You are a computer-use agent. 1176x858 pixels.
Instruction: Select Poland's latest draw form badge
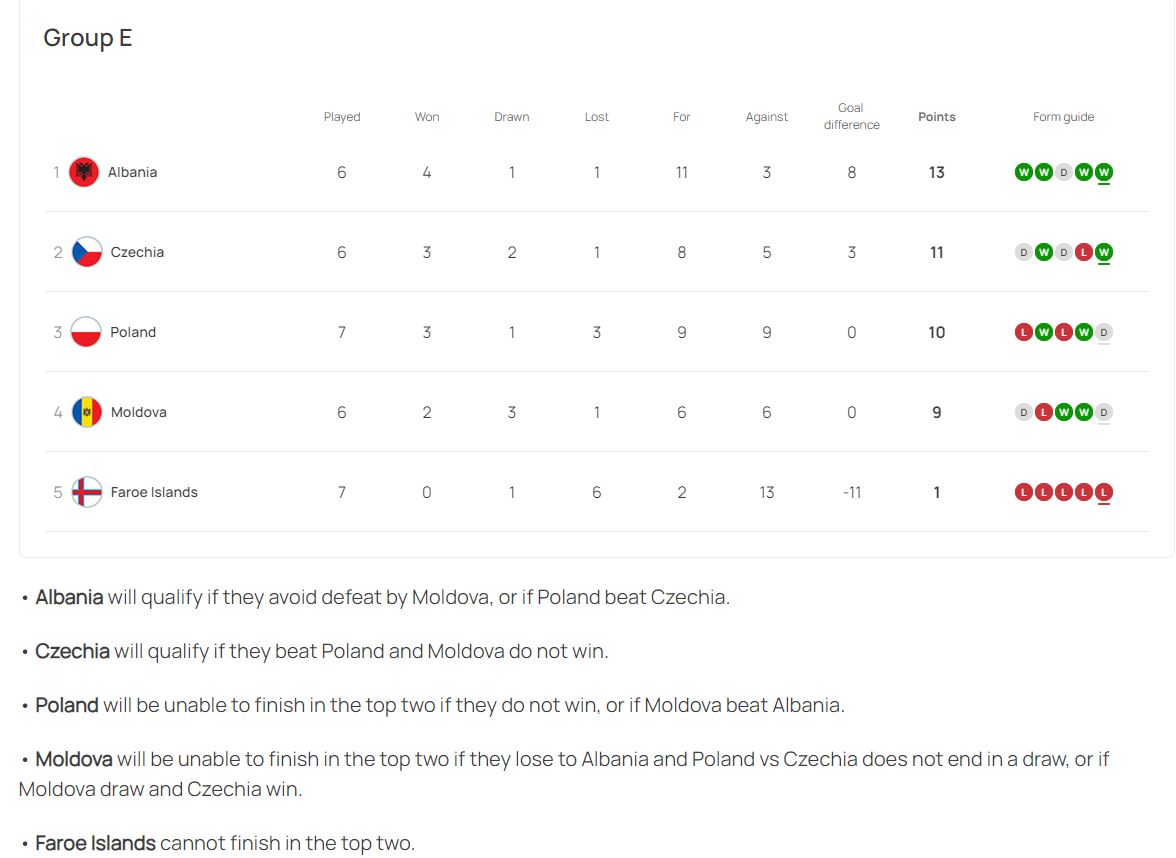[1103, 332]
